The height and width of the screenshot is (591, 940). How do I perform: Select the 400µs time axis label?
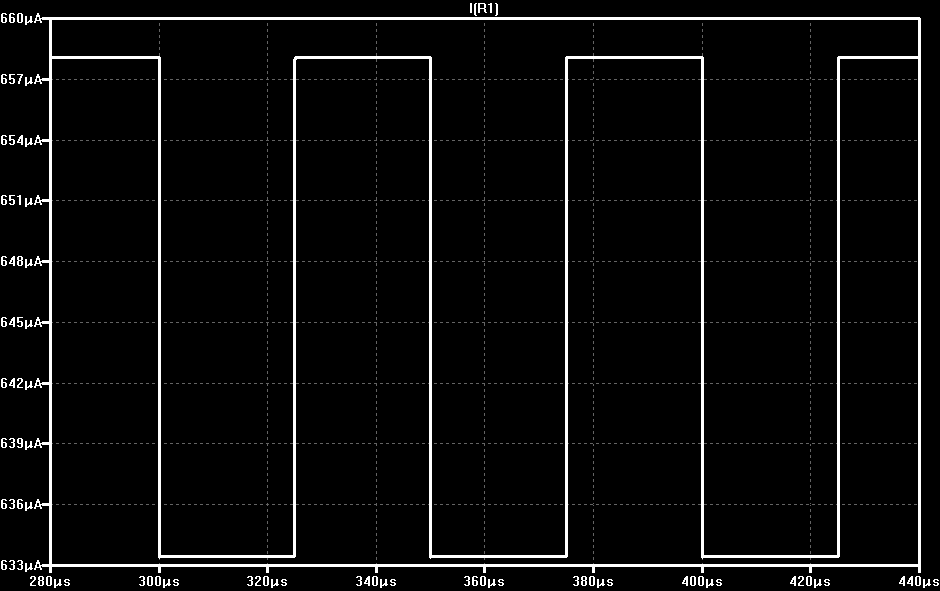click(x=702, y=581)
